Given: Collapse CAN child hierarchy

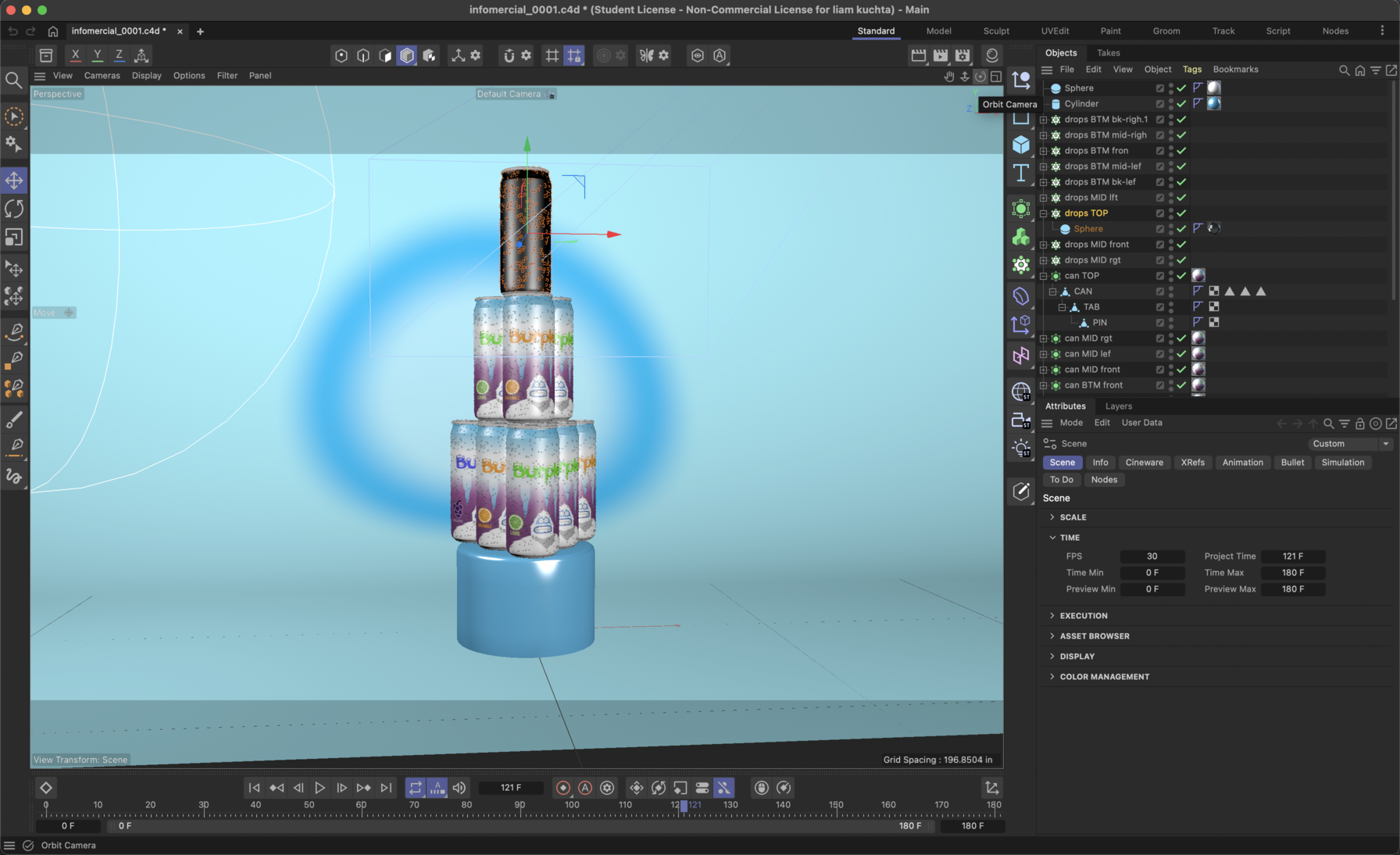Looking at the screenshot, I should (1052, 292).
